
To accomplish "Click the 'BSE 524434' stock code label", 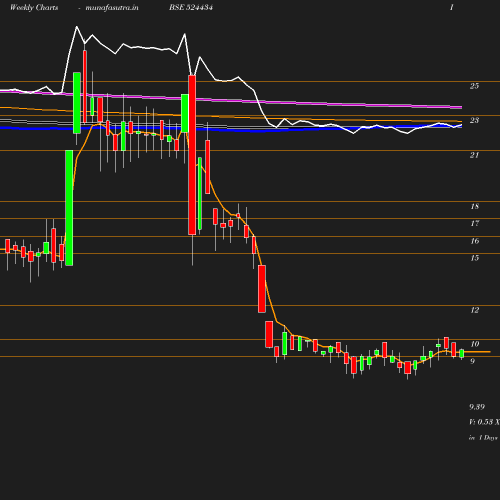I will pos(191,7).
